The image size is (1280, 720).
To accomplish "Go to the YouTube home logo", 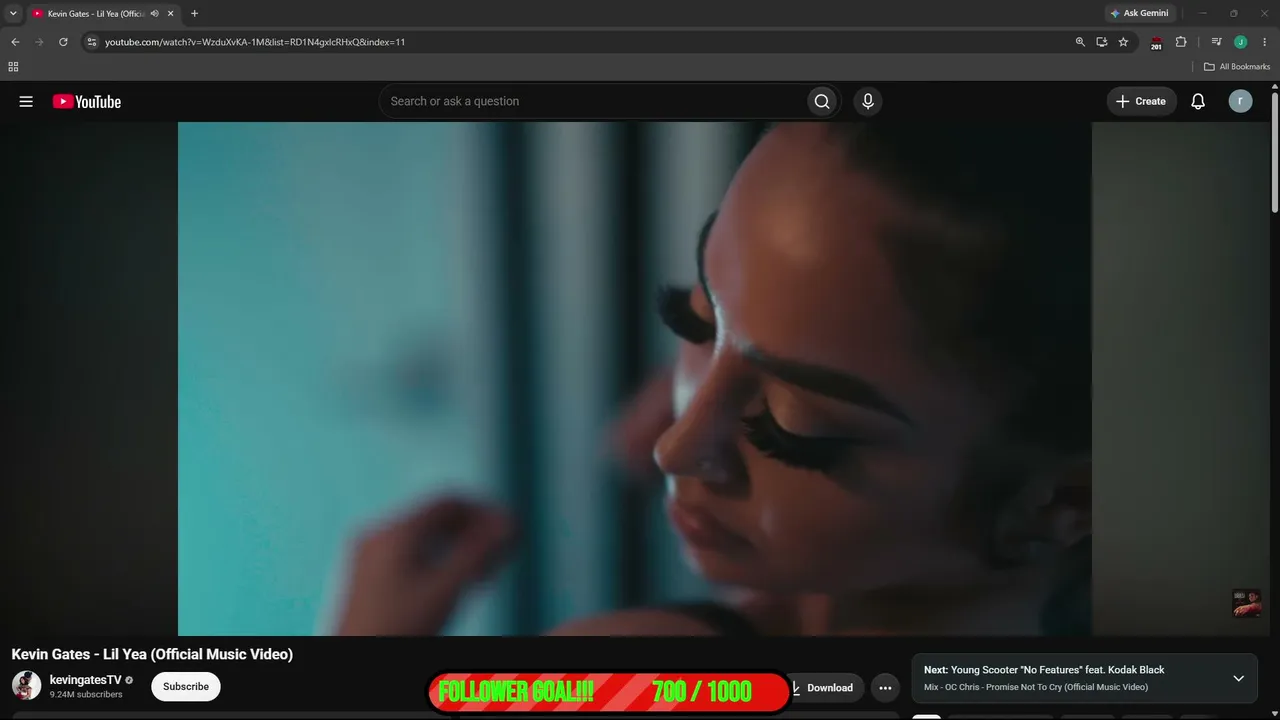I will 87,101.
